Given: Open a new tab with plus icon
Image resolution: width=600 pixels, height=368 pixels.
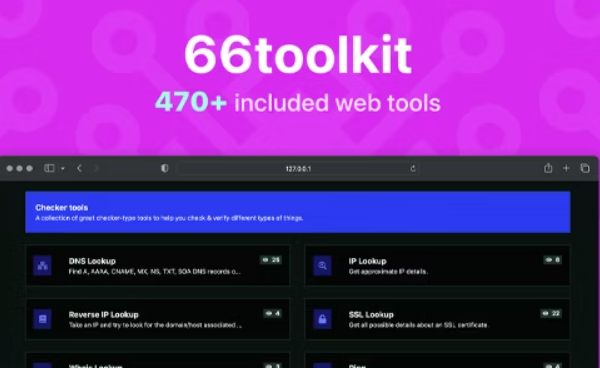Looking at the screenshot, I should click(x=566, y=168).
